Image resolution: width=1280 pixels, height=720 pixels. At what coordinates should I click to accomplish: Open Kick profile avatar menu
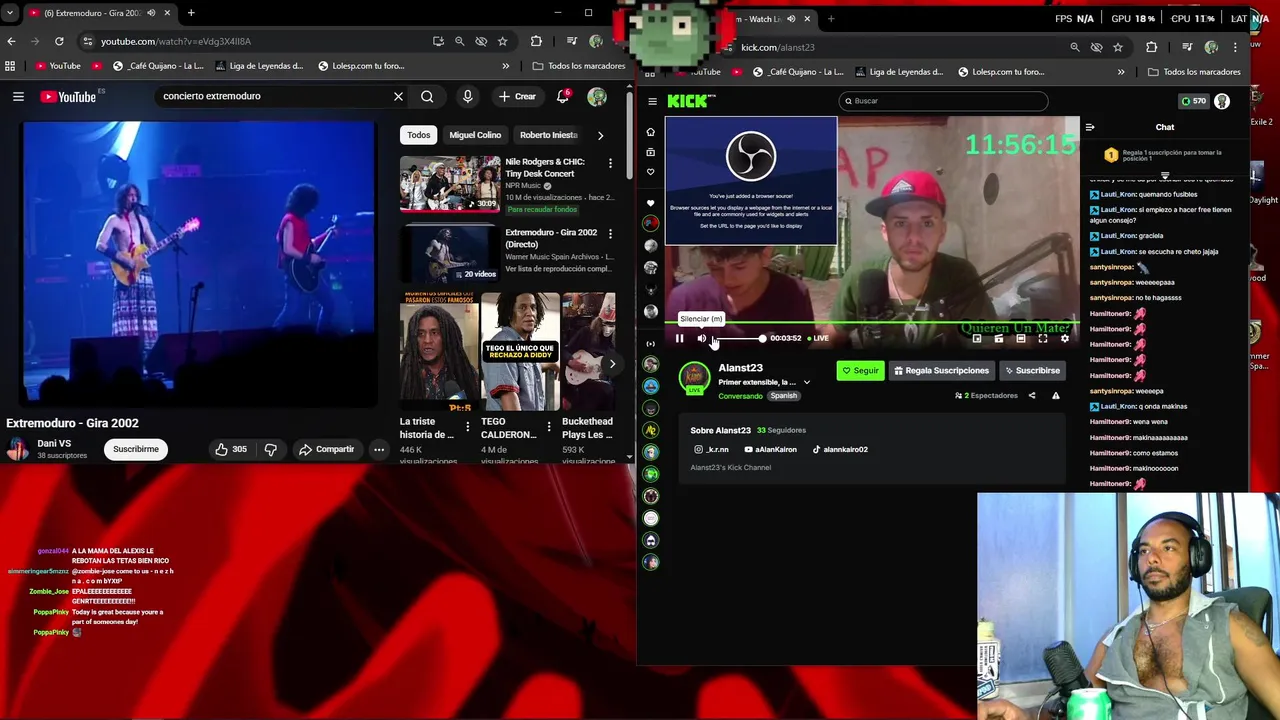1221,101
